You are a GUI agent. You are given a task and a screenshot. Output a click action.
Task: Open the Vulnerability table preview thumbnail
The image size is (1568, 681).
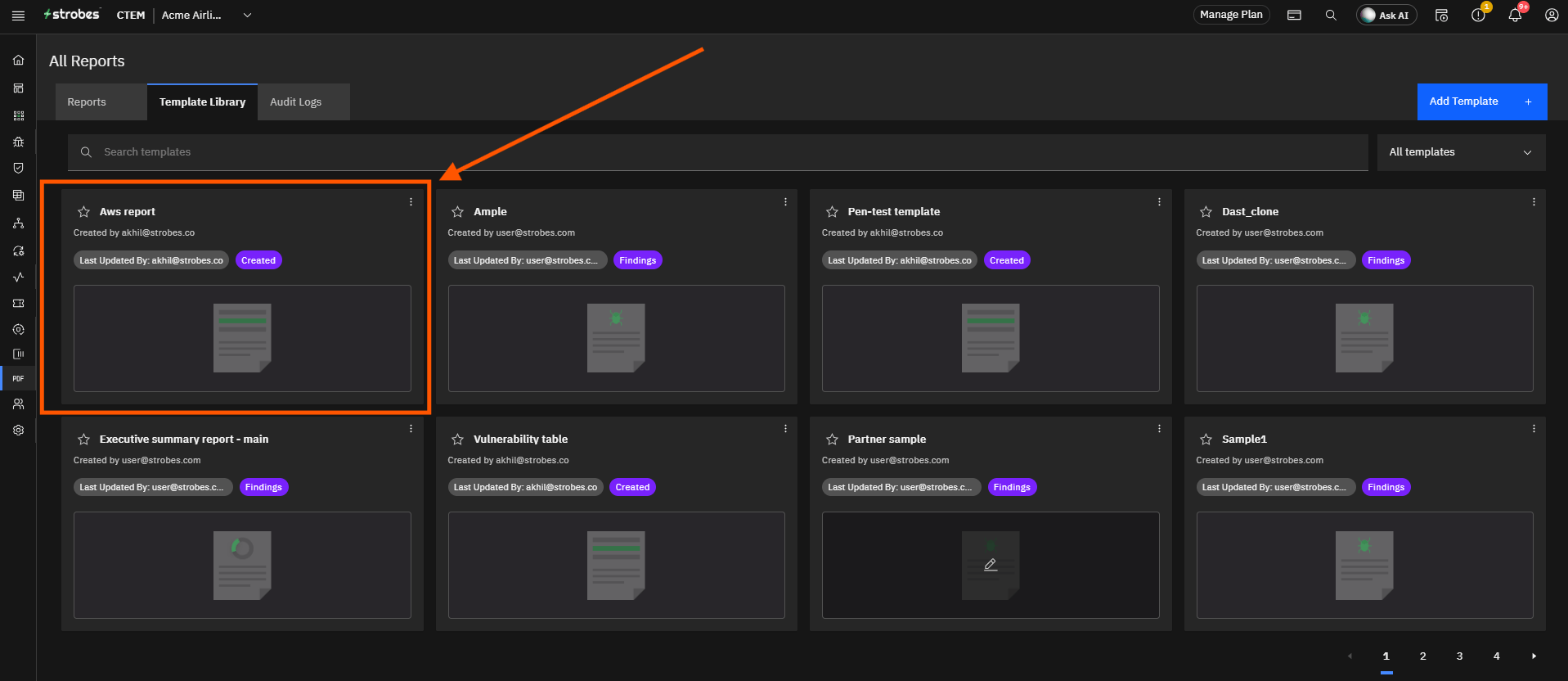click(x=616, y=565)
